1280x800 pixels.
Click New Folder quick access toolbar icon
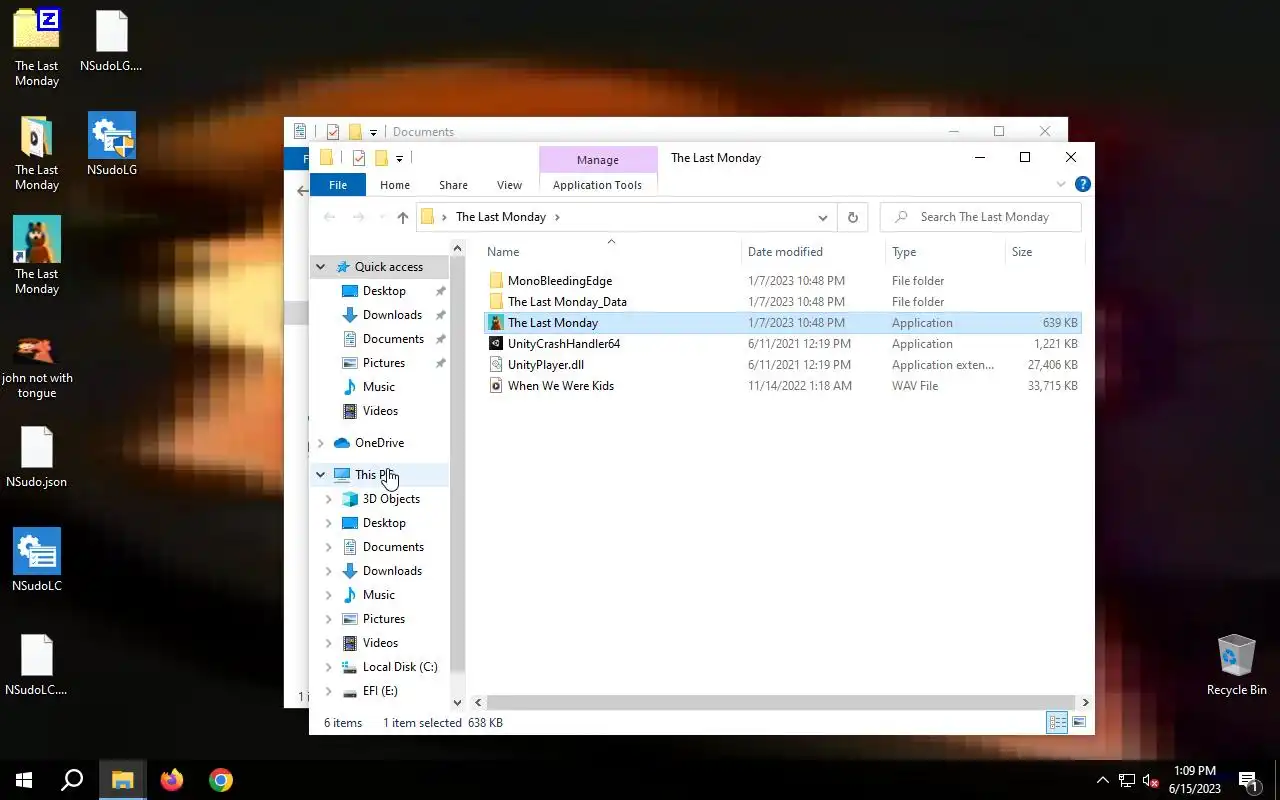381,158
